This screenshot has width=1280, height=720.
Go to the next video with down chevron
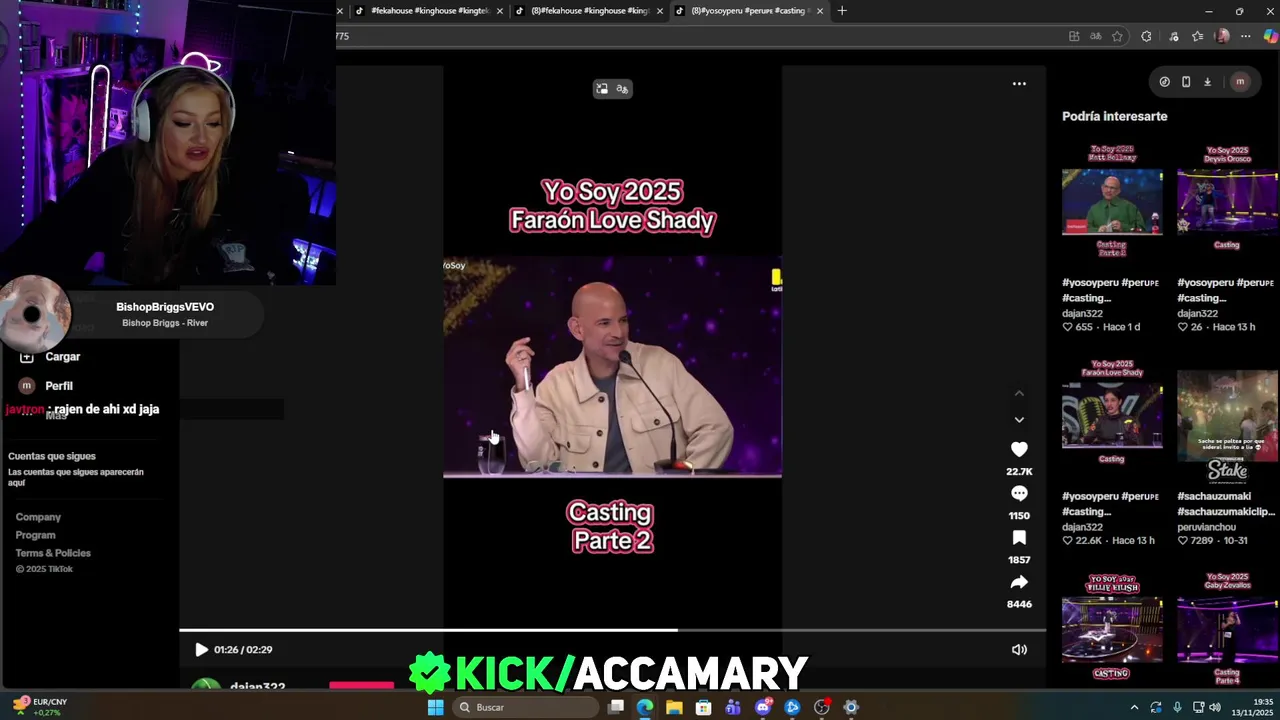[x=1019, y=420]
